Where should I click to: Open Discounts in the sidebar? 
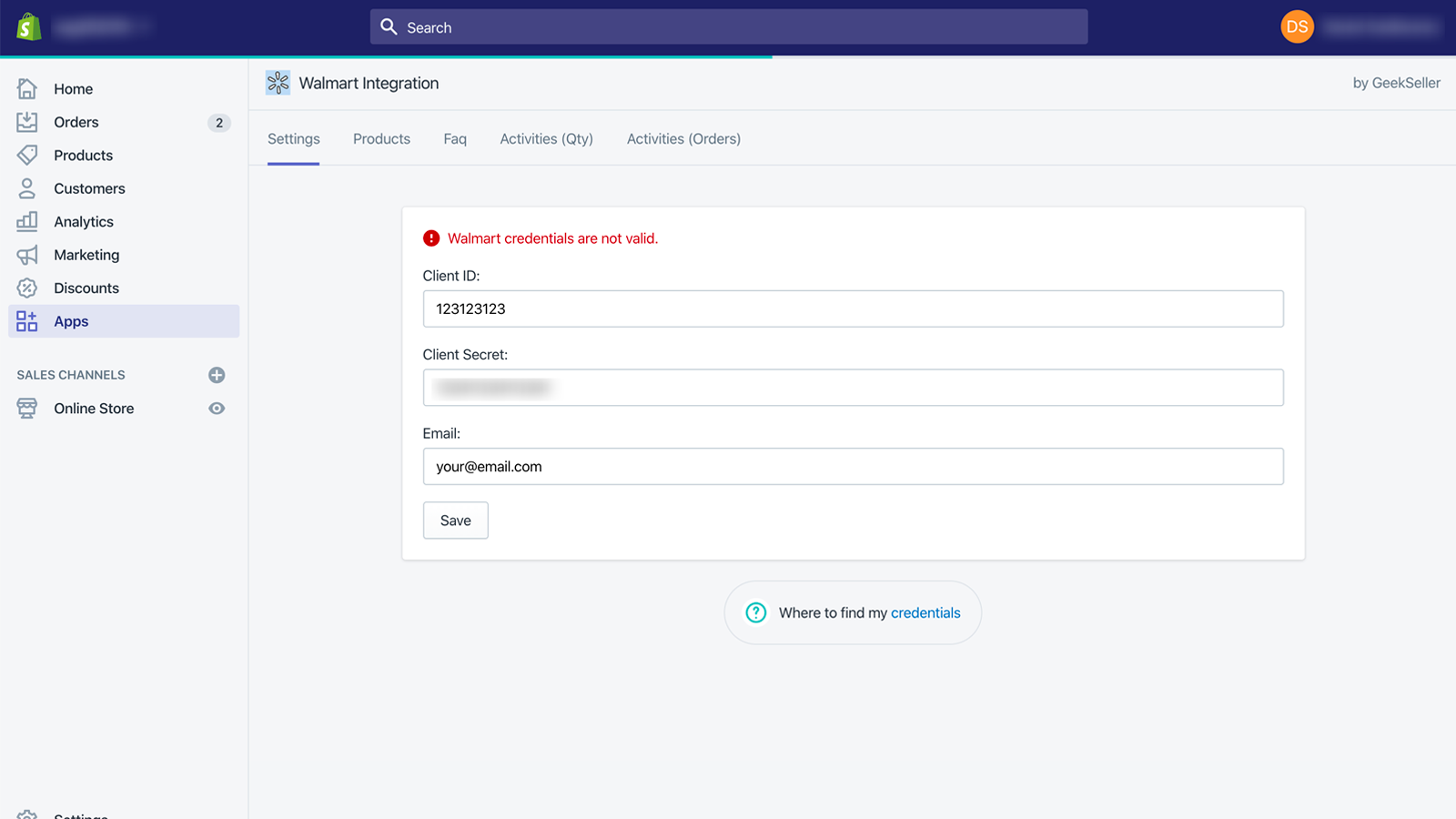(86, 288)
